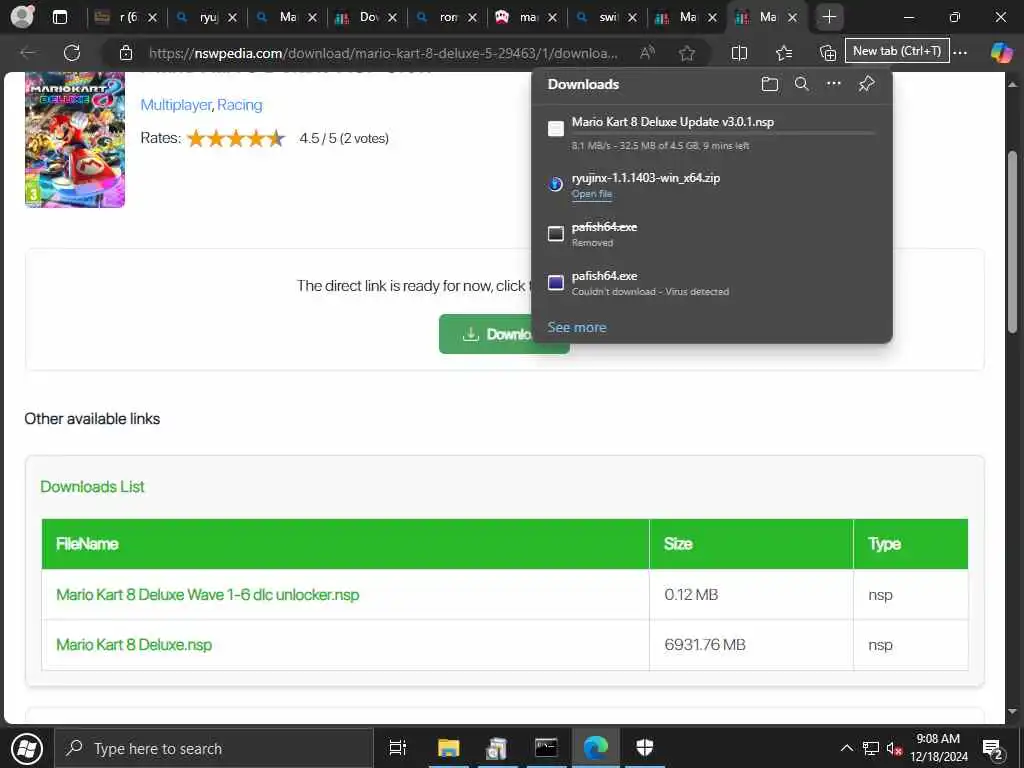Open 'Mario Kart 8 Deluxe Wave 1-6 dlc unlocker.nsp' link
The image size is (1024, 768).
(x=208, y=595)
